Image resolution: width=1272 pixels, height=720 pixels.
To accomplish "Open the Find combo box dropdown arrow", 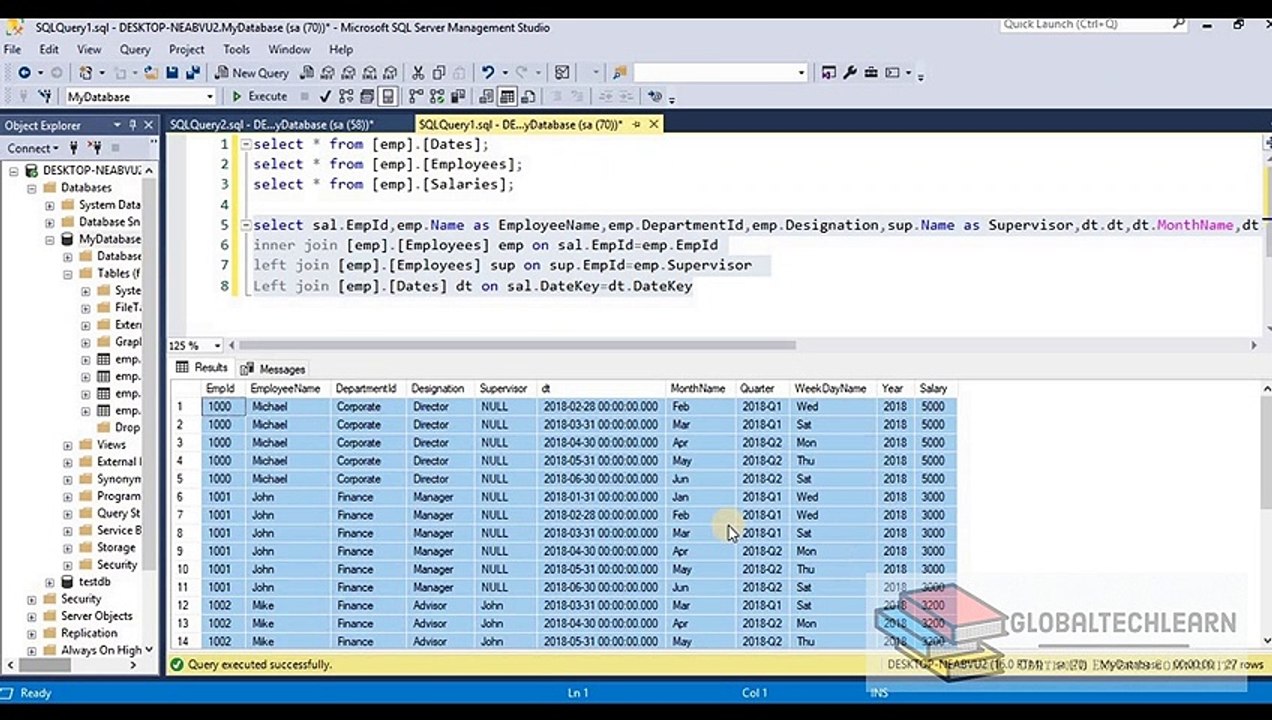I will tap(801, 73).
